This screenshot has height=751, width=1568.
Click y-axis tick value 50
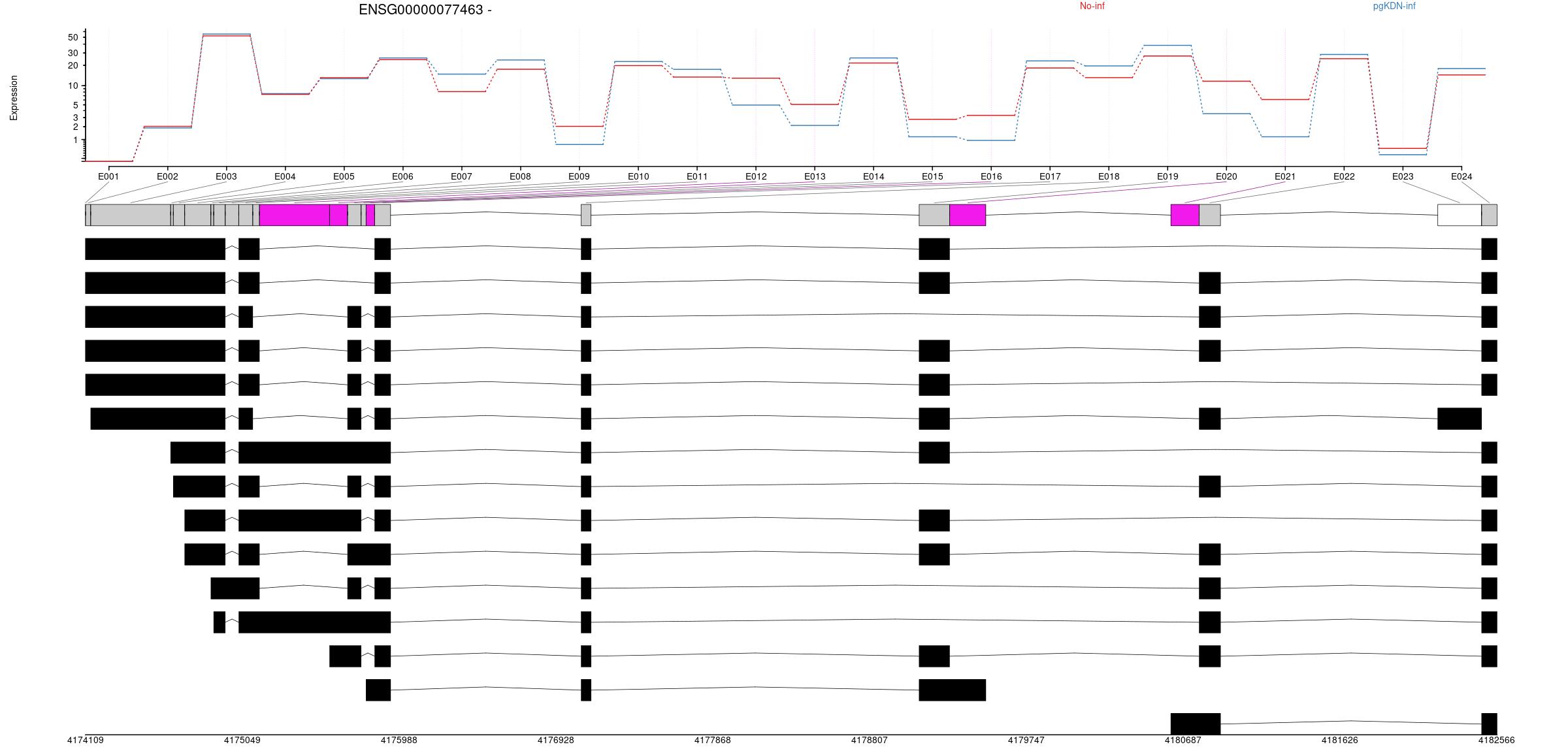73,37
